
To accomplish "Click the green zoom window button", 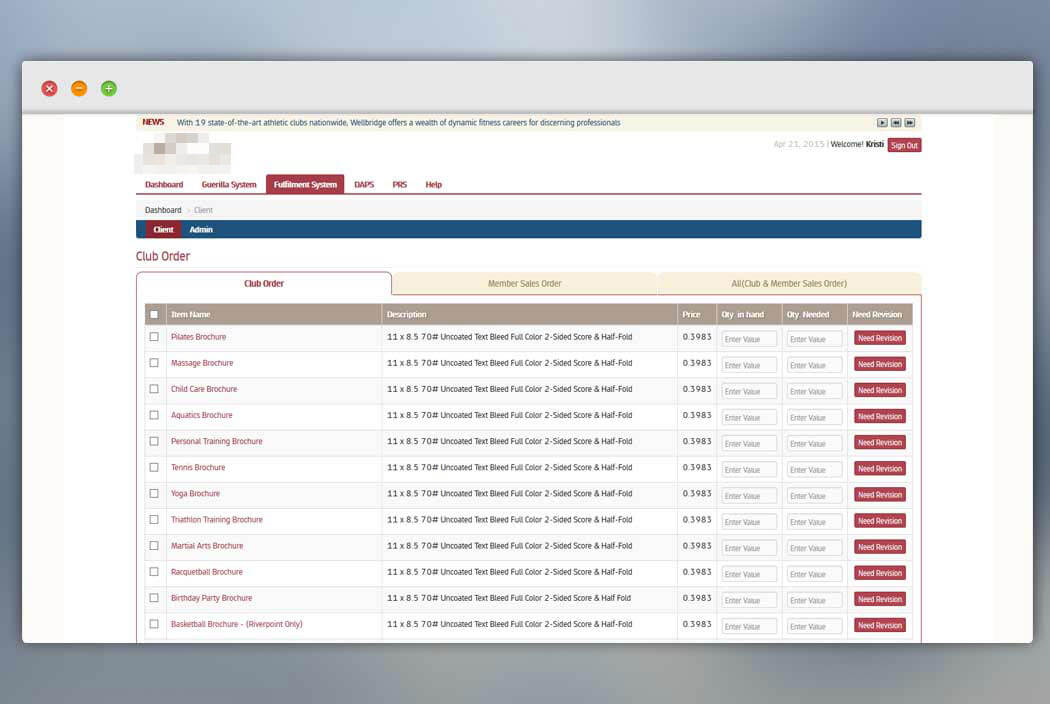I will 108,88.
